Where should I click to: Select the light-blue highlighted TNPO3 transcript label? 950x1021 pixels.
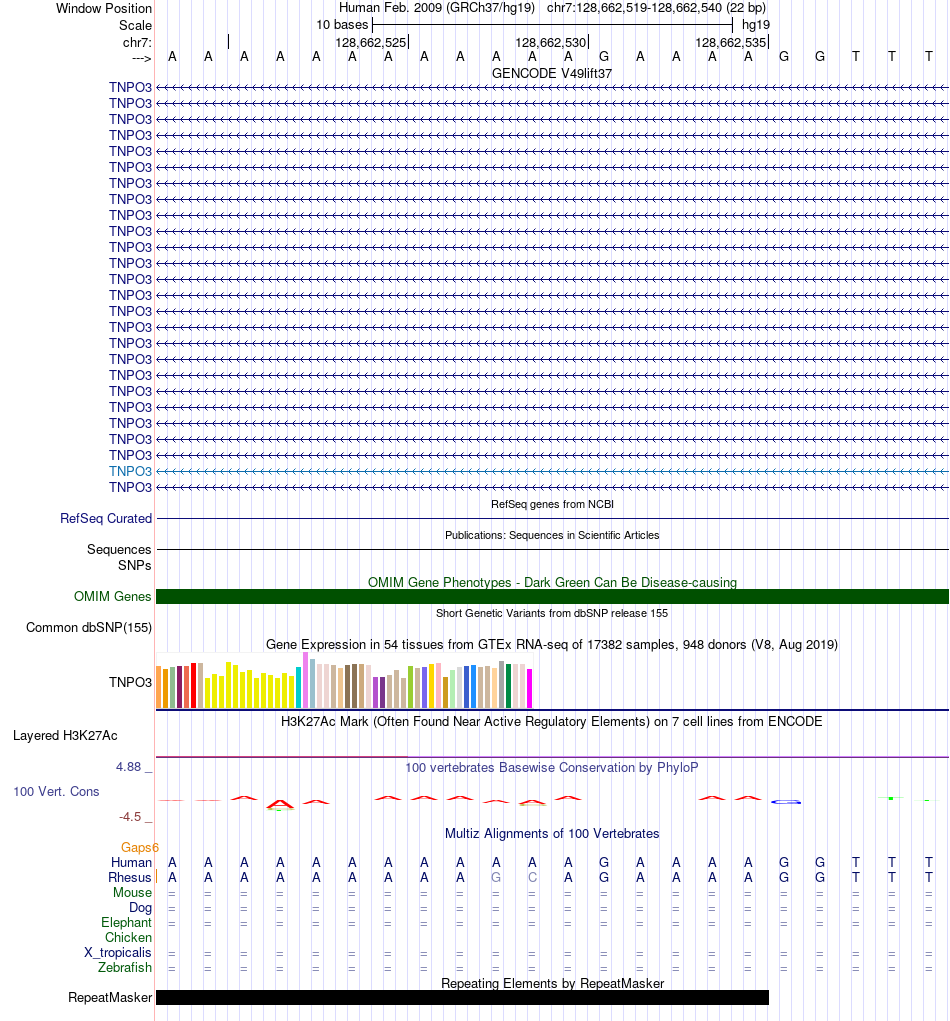[x=130, y=471]
